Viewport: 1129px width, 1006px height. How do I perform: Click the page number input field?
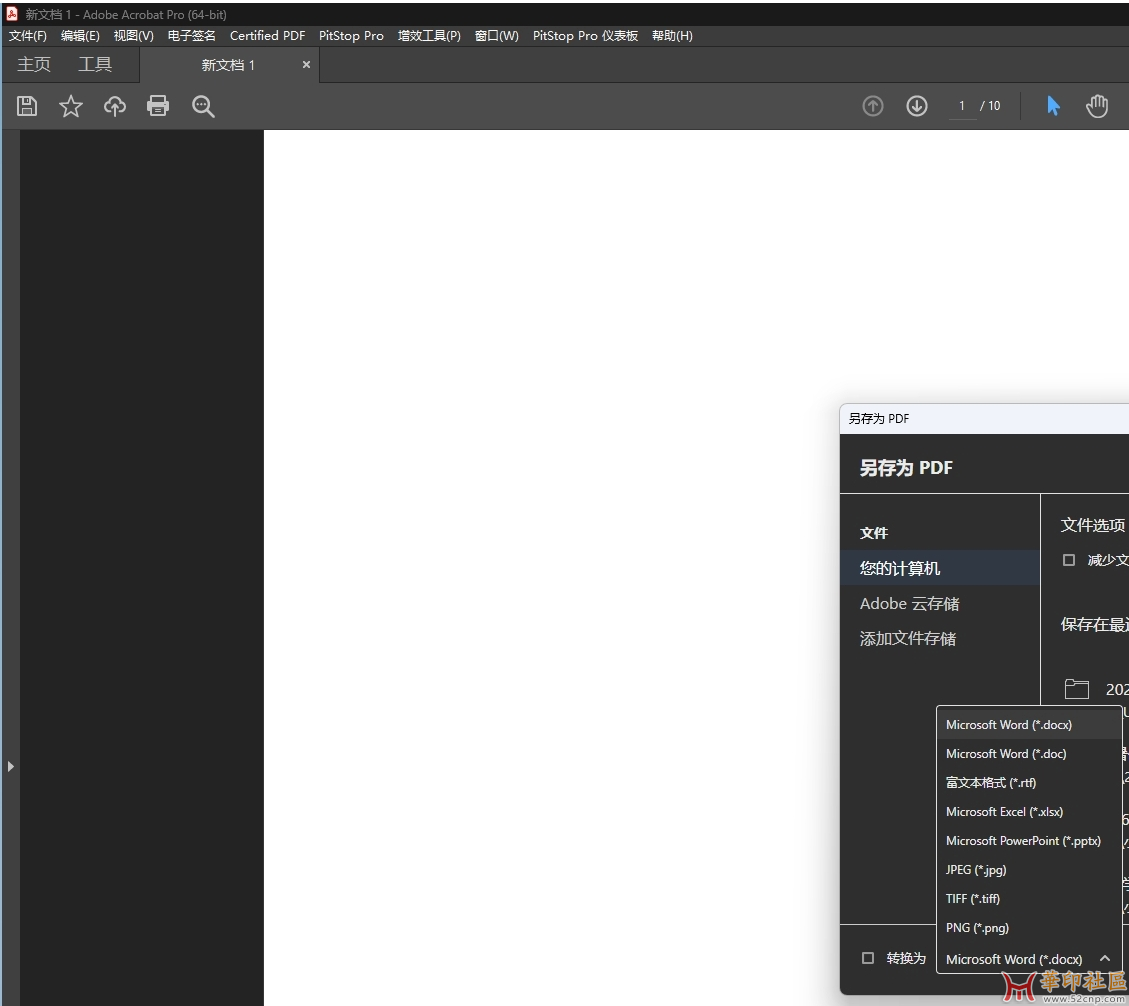pyautogui.click(x=962, y=106)
